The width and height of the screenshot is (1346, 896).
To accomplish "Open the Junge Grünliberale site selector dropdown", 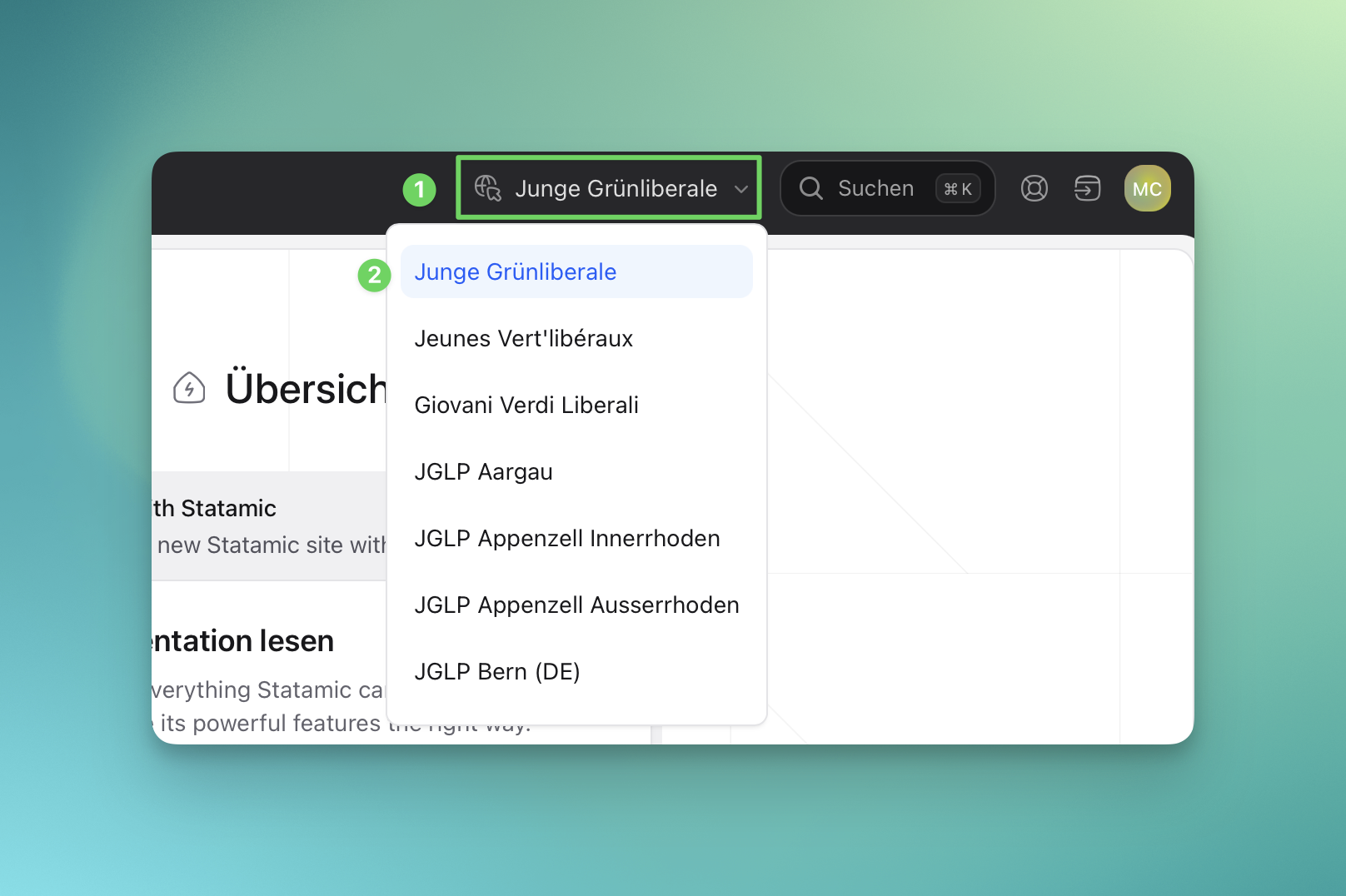I will click(609, 188).
